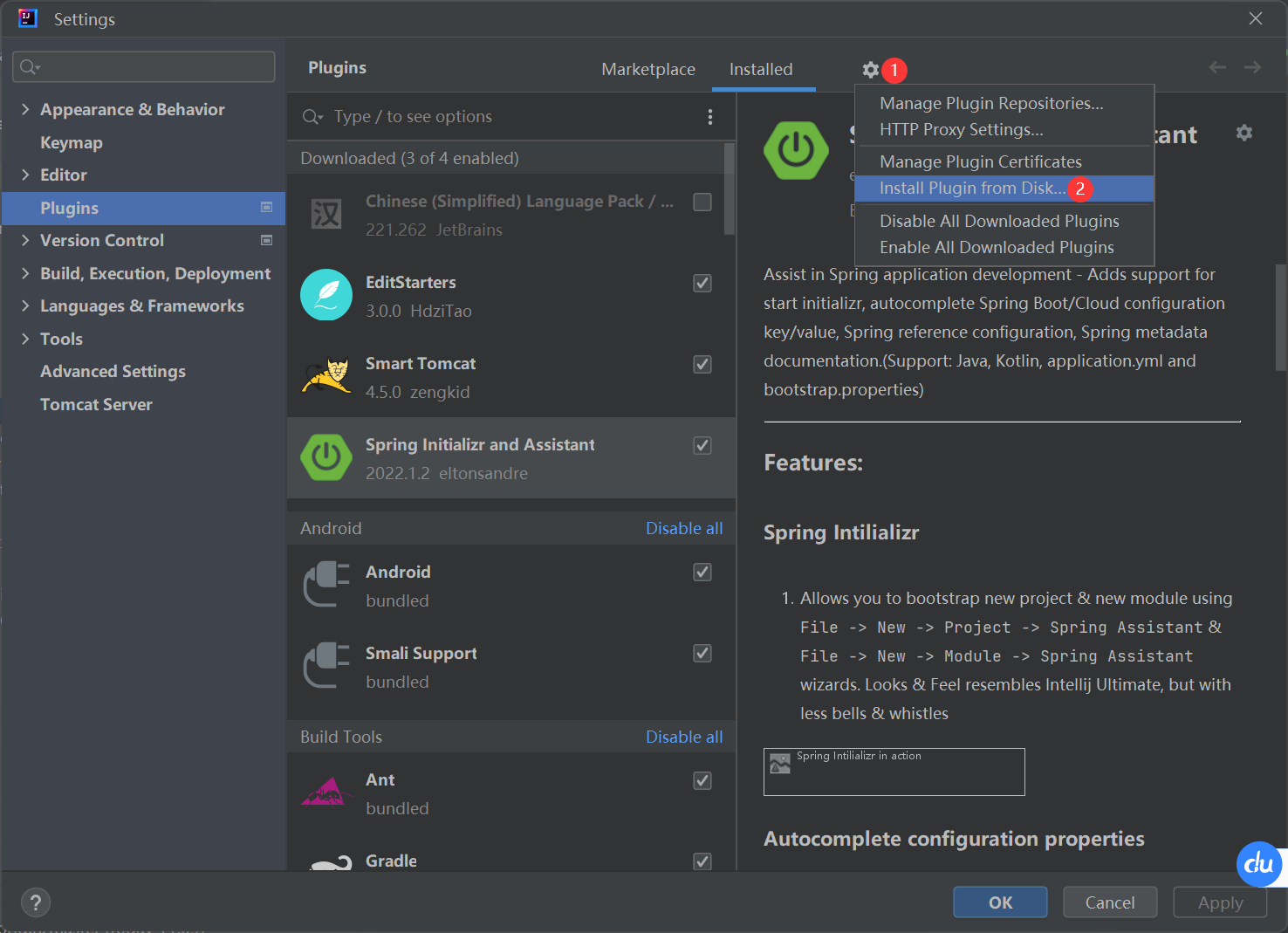This screenshot has width=1288, height=933.
Task: Click the EditStarters feather icon
Action: click(x=326, y=295)
